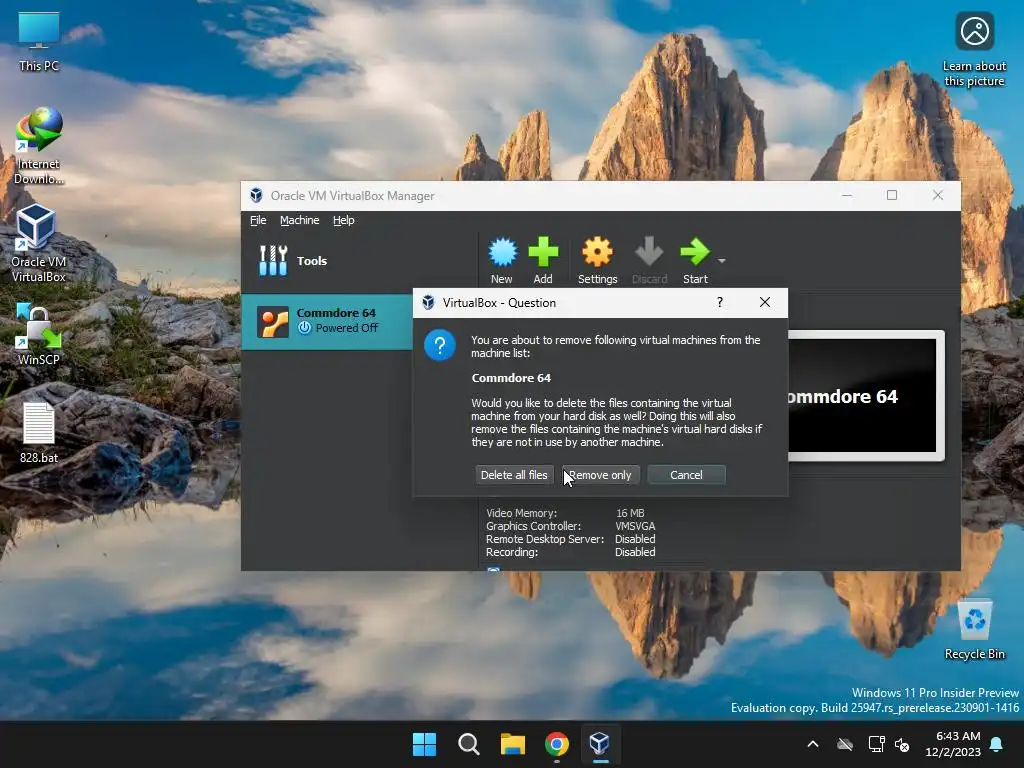1024x768 pixels.
Task: Maximize the VirtualBox Manager window
Action: [891, 195]
